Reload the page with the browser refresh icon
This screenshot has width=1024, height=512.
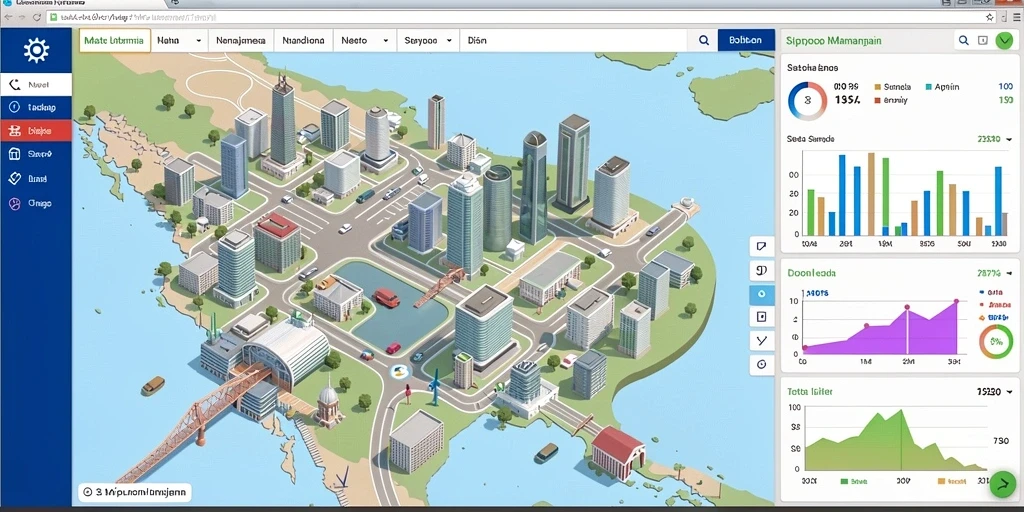click(x=37, y=17)
